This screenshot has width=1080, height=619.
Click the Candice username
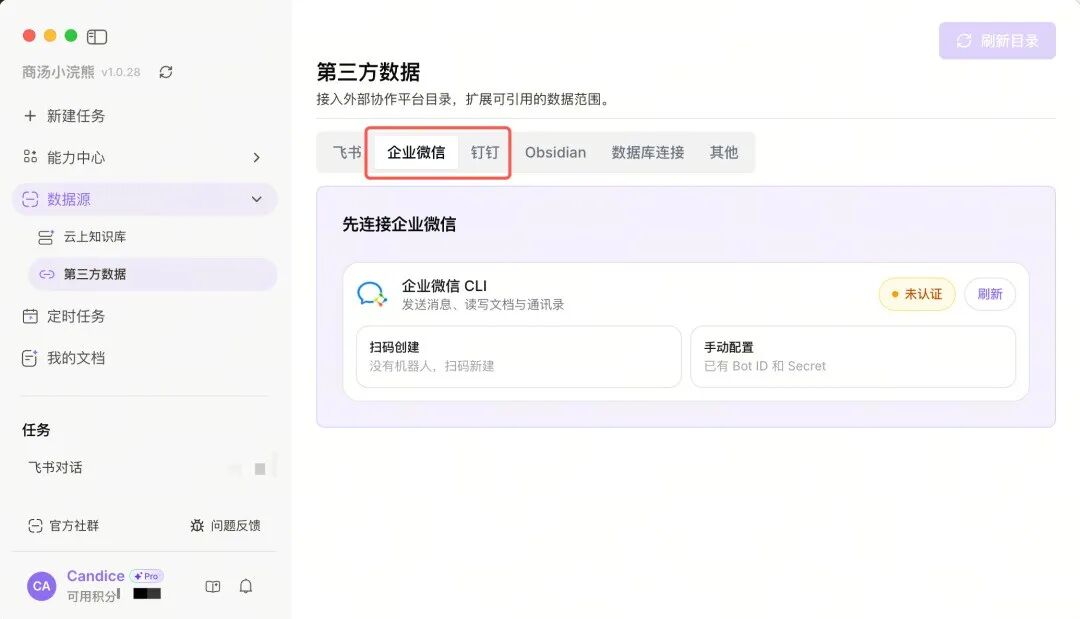[96, 576]
